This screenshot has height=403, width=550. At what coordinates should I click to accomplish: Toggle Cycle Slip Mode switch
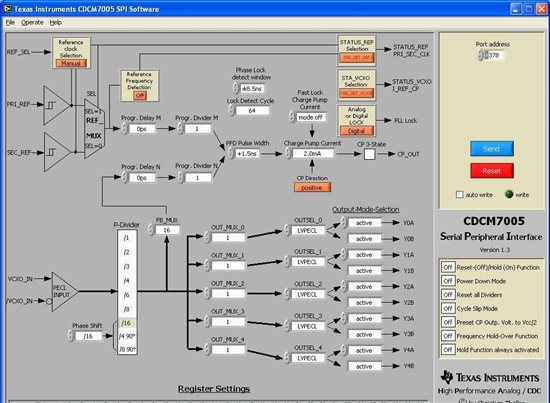pyautogui.click(x=448, y=308)
